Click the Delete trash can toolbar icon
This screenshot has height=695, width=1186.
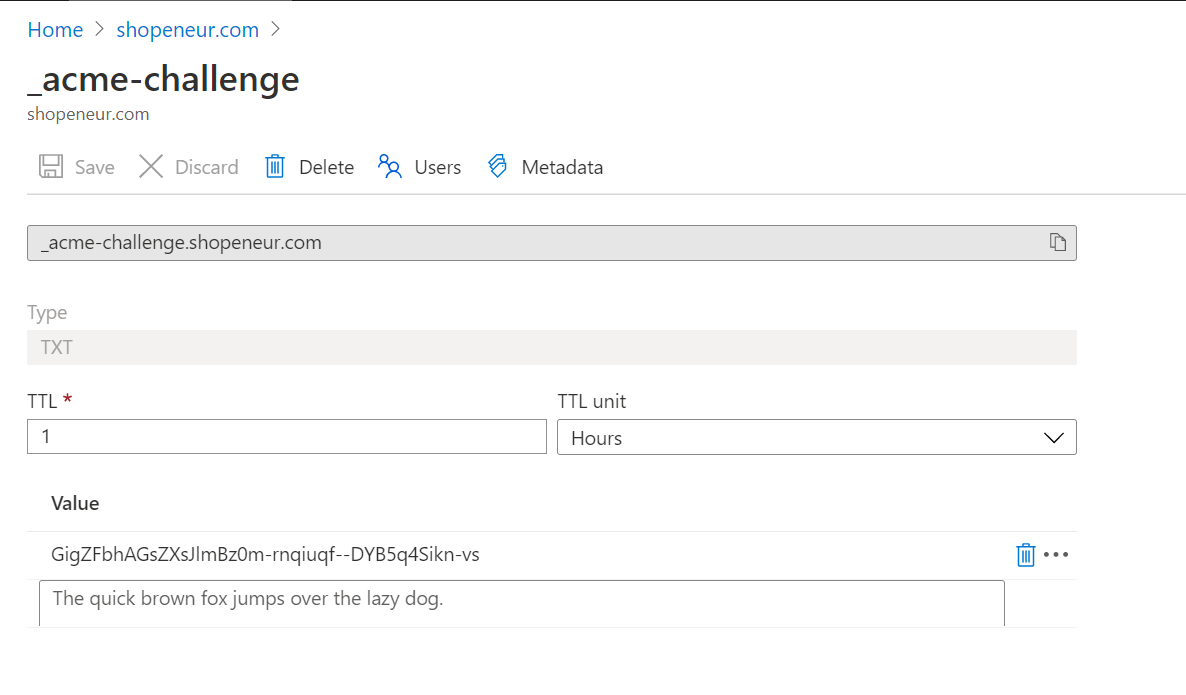pyautogui.click(x=275, y=166)
